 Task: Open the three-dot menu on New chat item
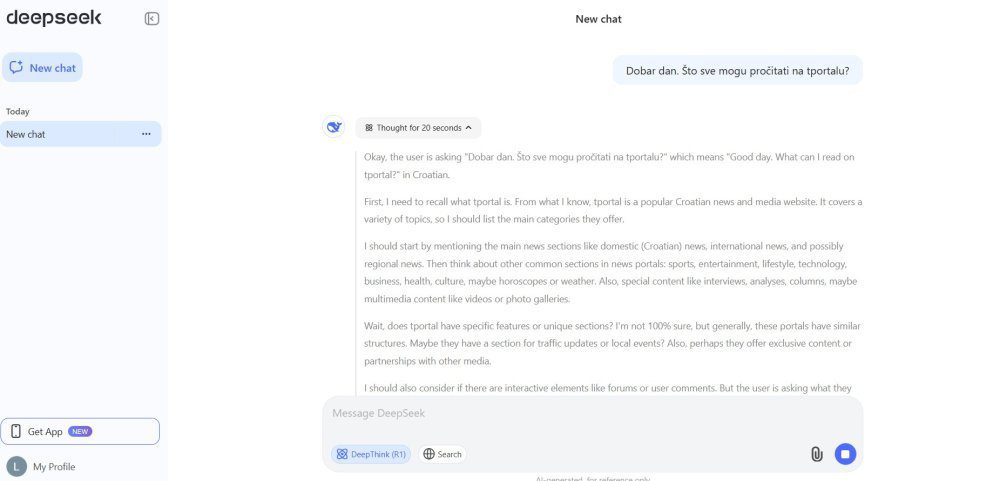[146, 134]
